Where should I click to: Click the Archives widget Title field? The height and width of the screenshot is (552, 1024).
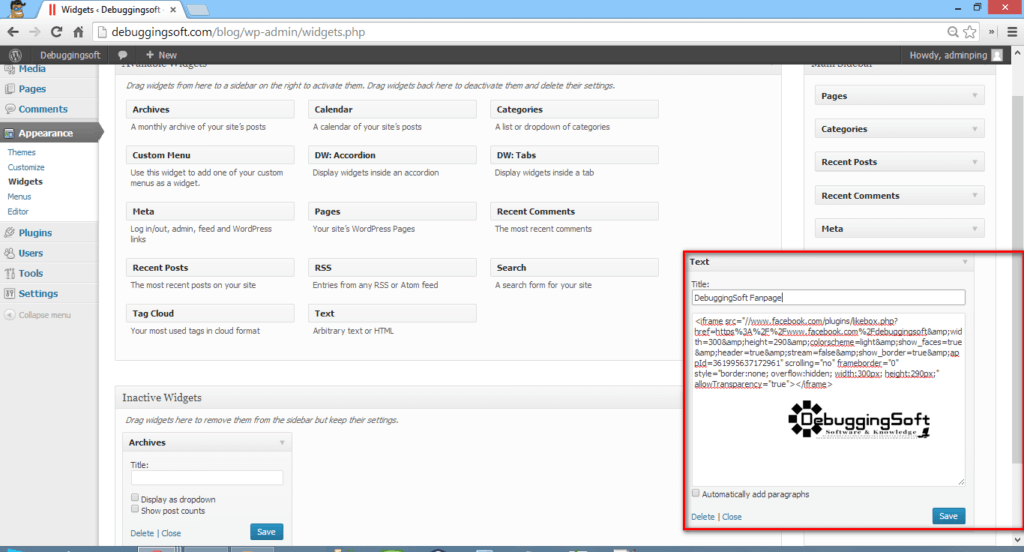pos(207,478)
